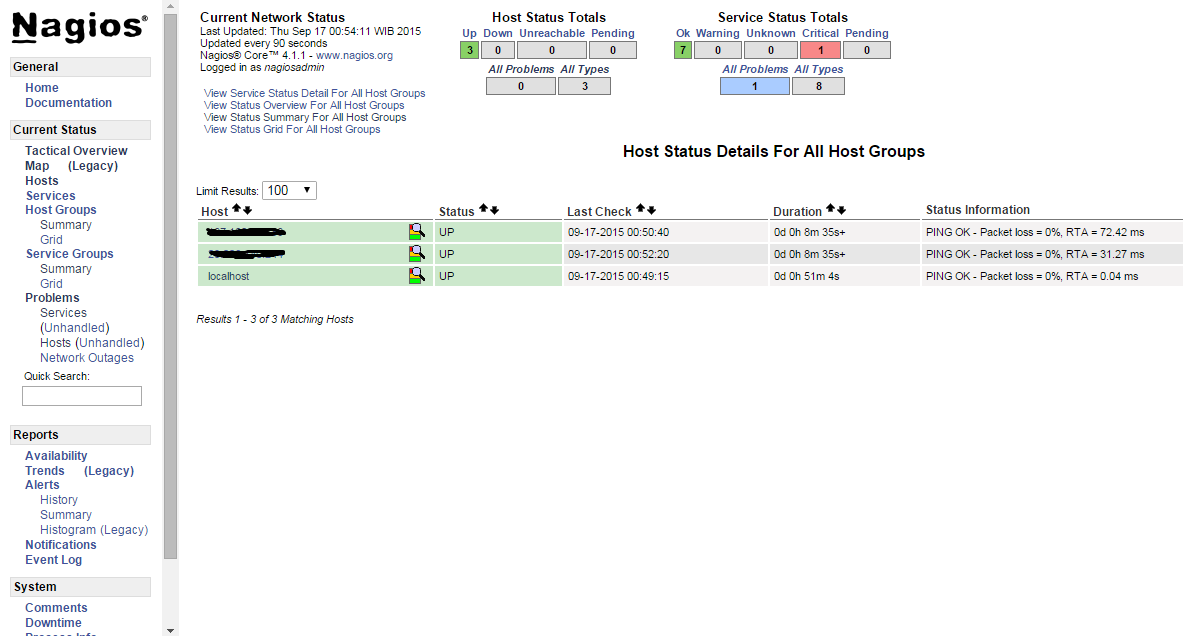This screenshot has height=636, width=1183.
Task: Focus the Quick Search input box
Action: 82,396
